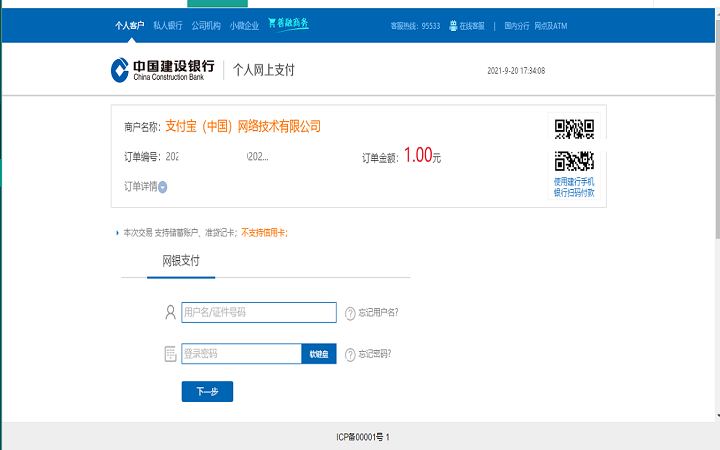Click the ICP备00001号 footer text
Viewport: 720px width, 450px height.
[363, 437]
